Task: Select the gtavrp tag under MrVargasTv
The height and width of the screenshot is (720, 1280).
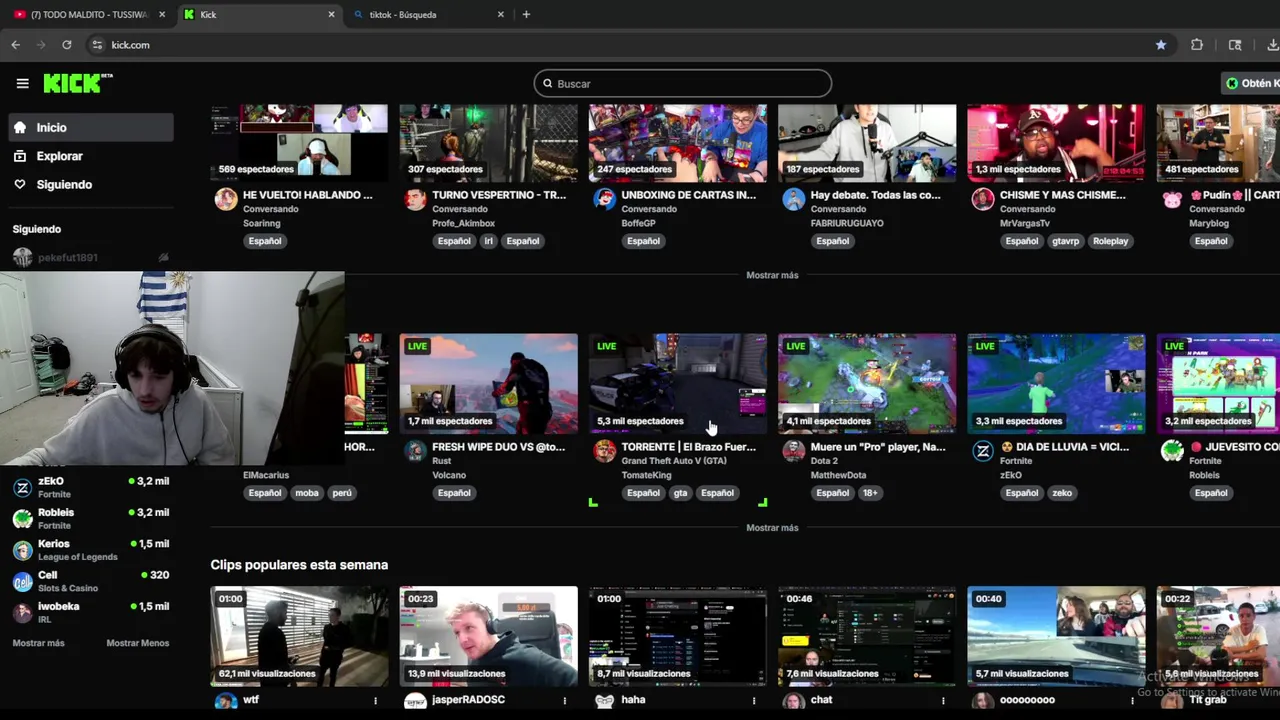Action: pos(1065,241)
